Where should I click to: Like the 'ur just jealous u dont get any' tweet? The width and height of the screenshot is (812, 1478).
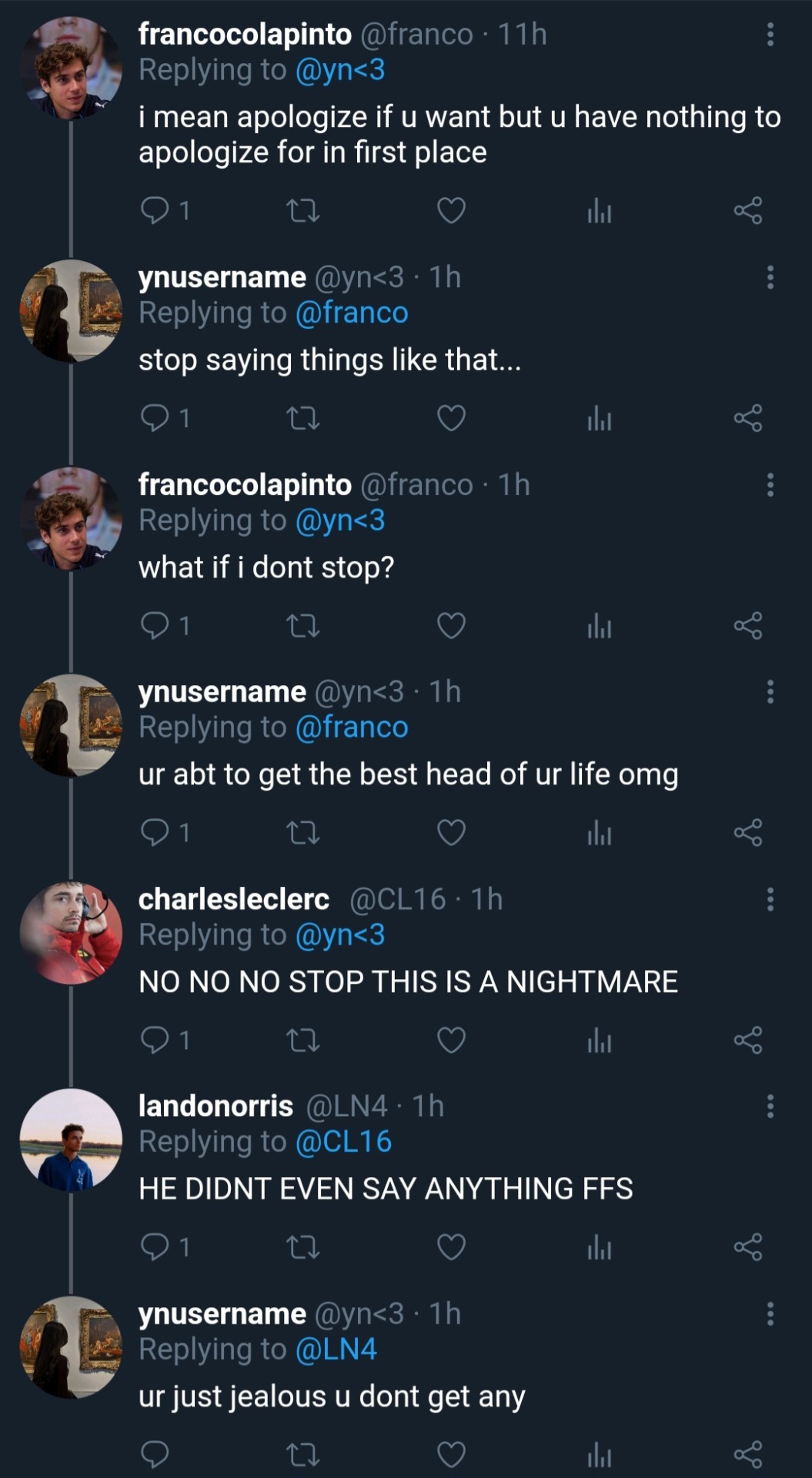(451, 1454)
